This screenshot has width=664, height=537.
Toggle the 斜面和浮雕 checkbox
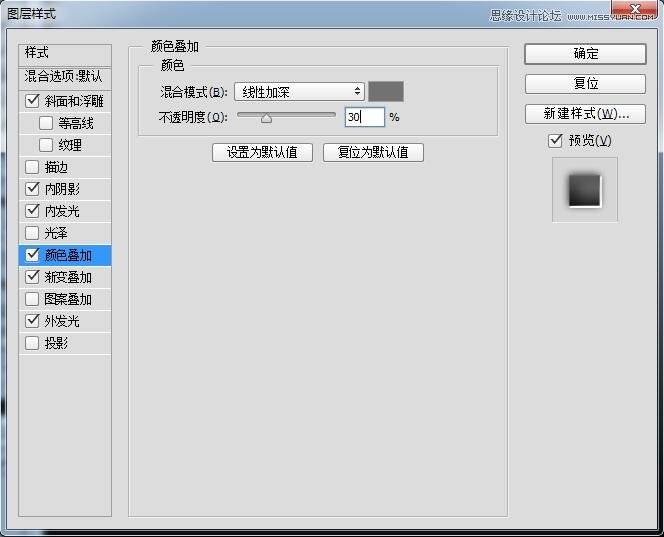click(x=32, y=101)
